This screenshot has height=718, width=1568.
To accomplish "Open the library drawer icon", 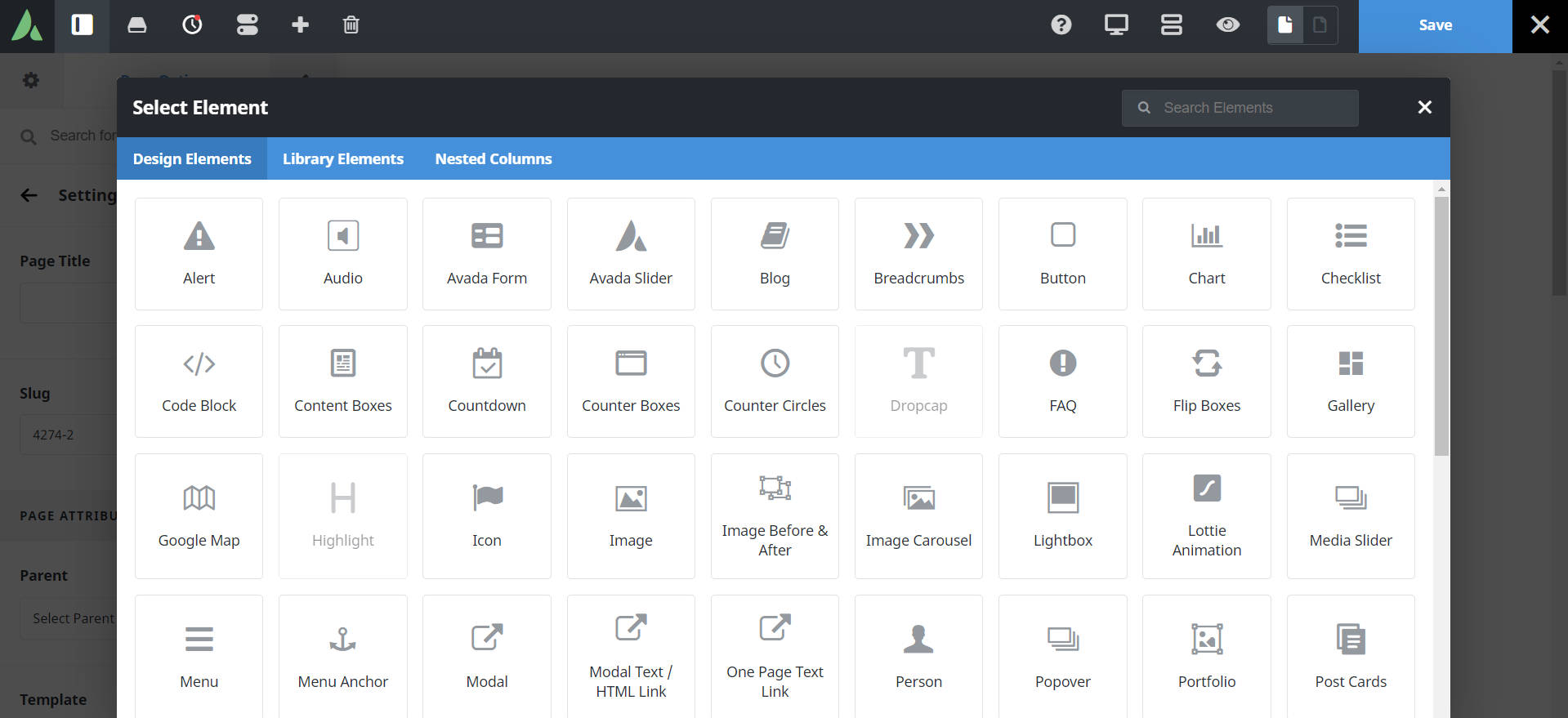I will 137,25.
